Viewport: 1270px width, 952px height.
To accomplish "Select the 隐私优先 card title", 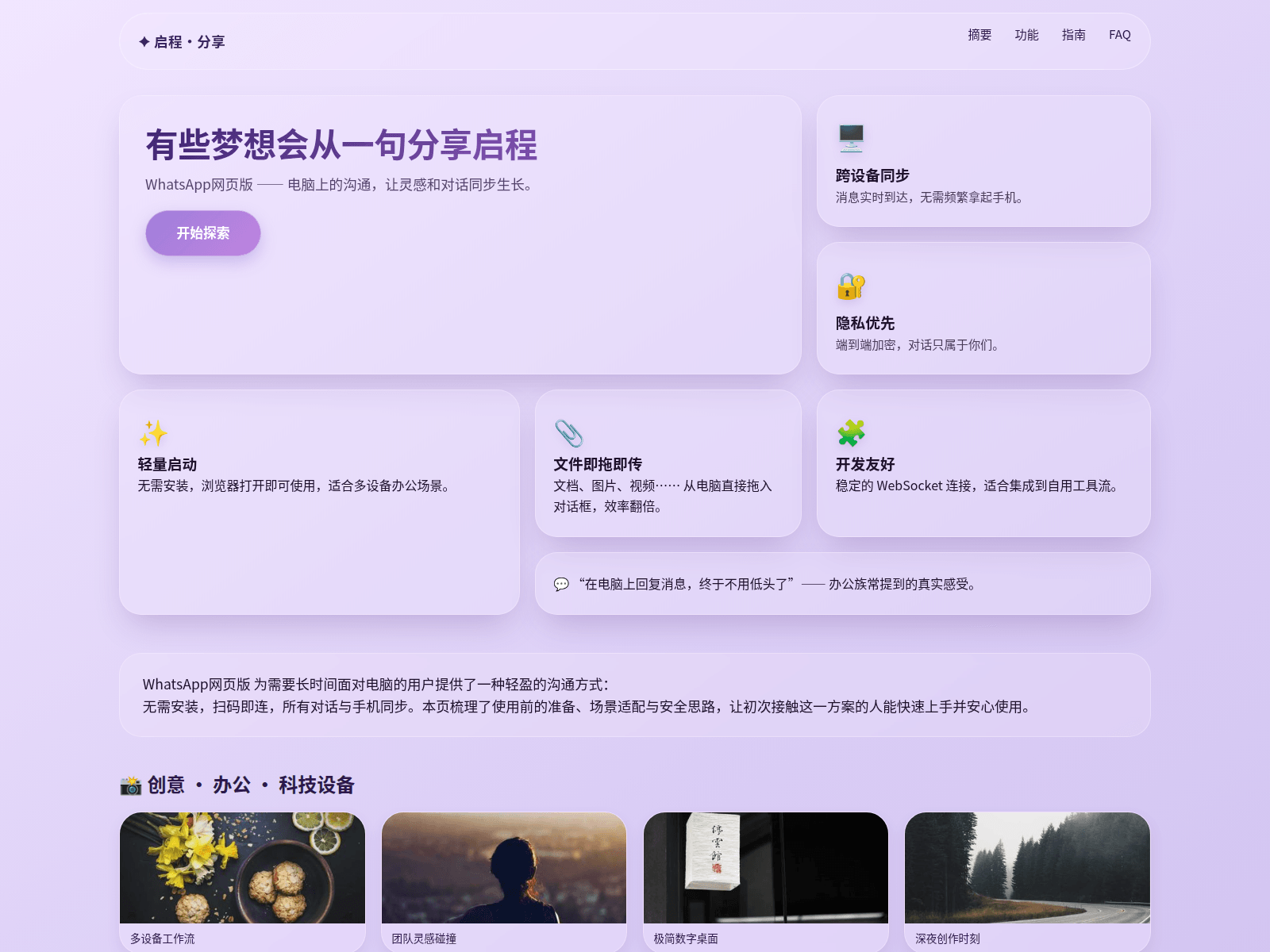I will [x=865, y=324].
